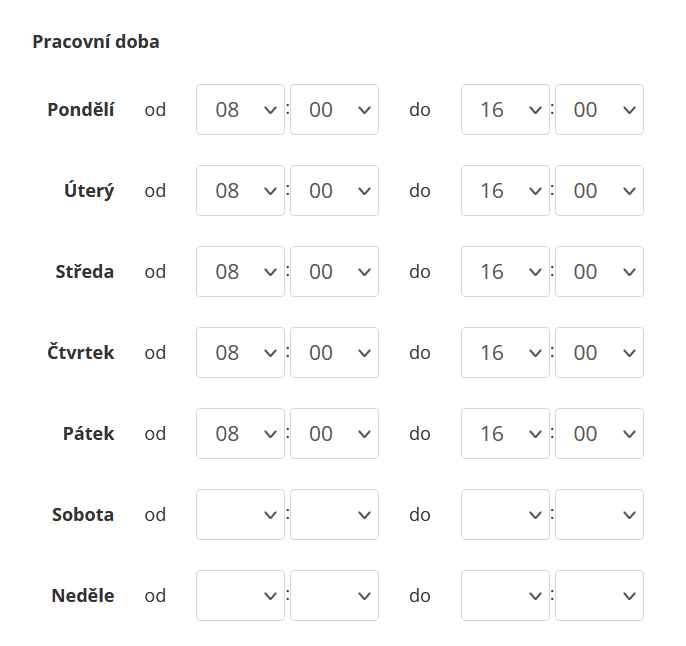
Task: Choose Středa end hour dropdown
Action: click(x=505, y=272)
